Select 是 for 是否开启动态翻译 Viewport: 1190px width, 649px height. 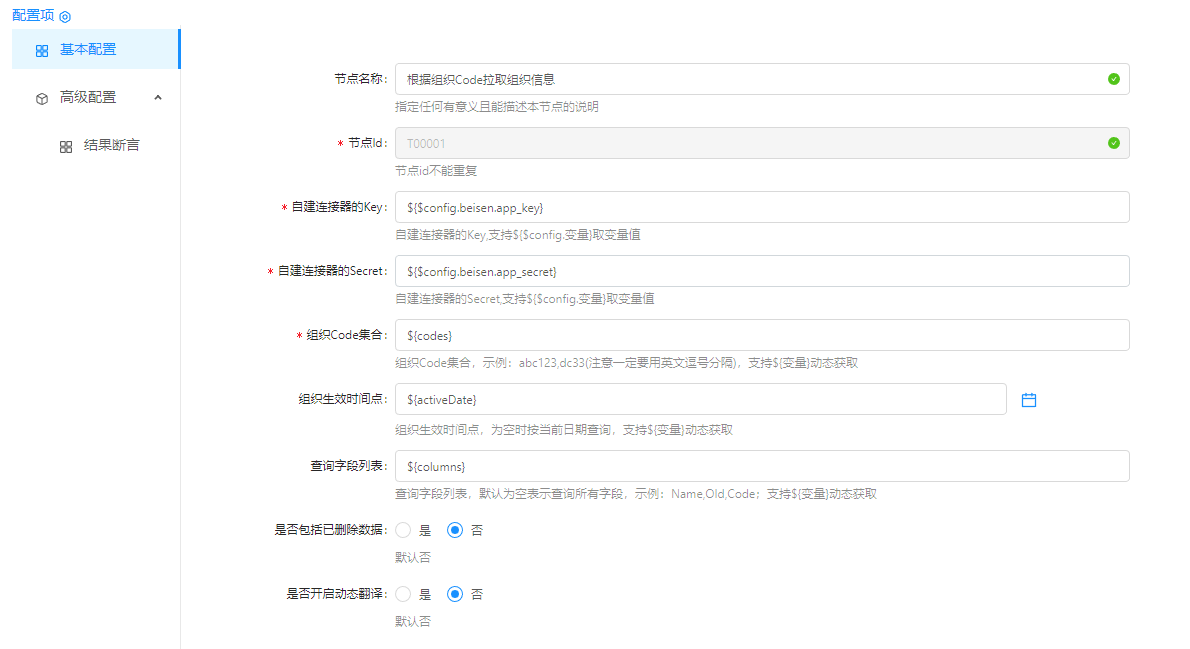[x=404, y=594]
